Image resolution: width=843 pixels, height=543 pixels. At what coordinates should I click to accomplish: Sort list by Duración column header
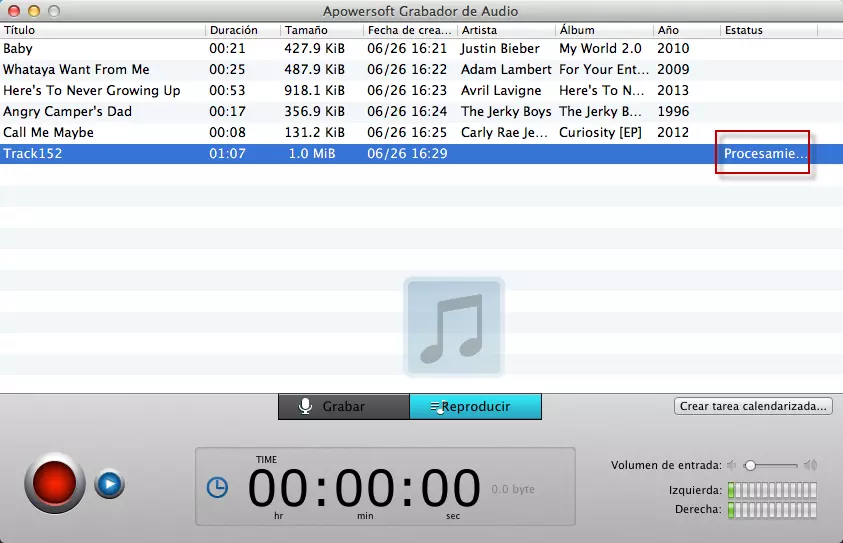click(x=240, y=30)
